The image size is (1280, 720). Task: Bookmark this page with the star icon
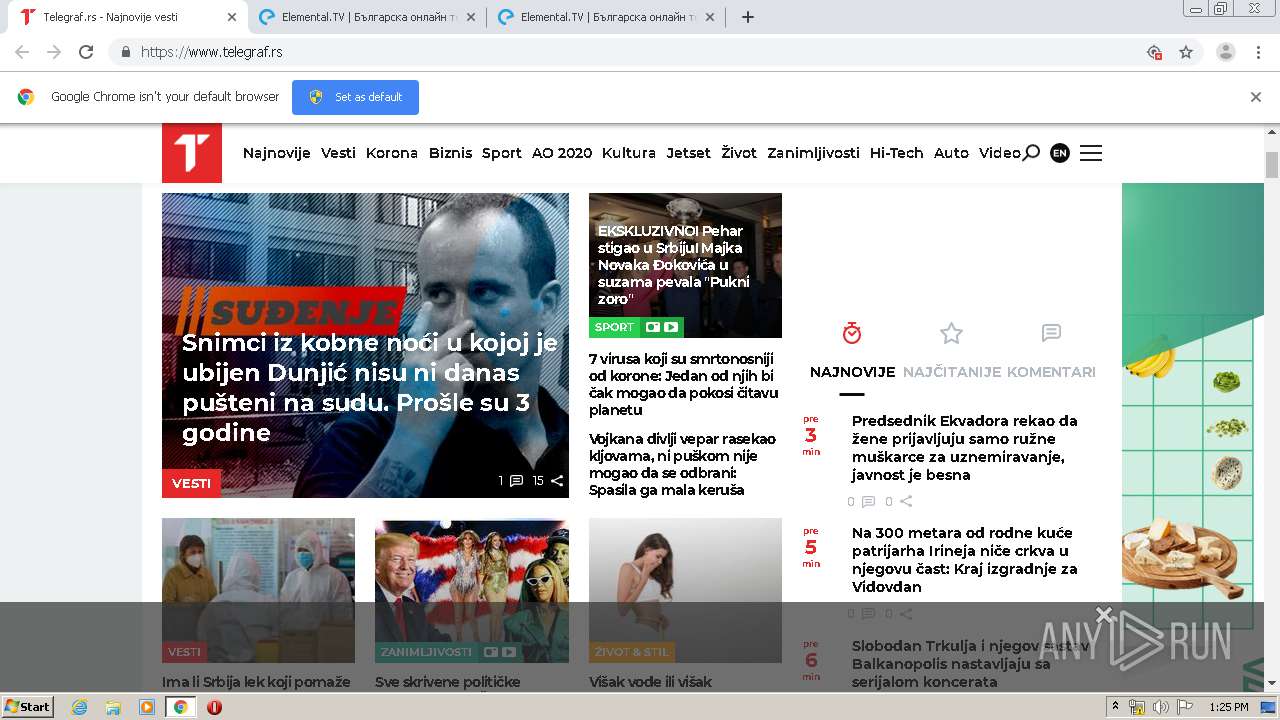click(x=1186, y=52)
